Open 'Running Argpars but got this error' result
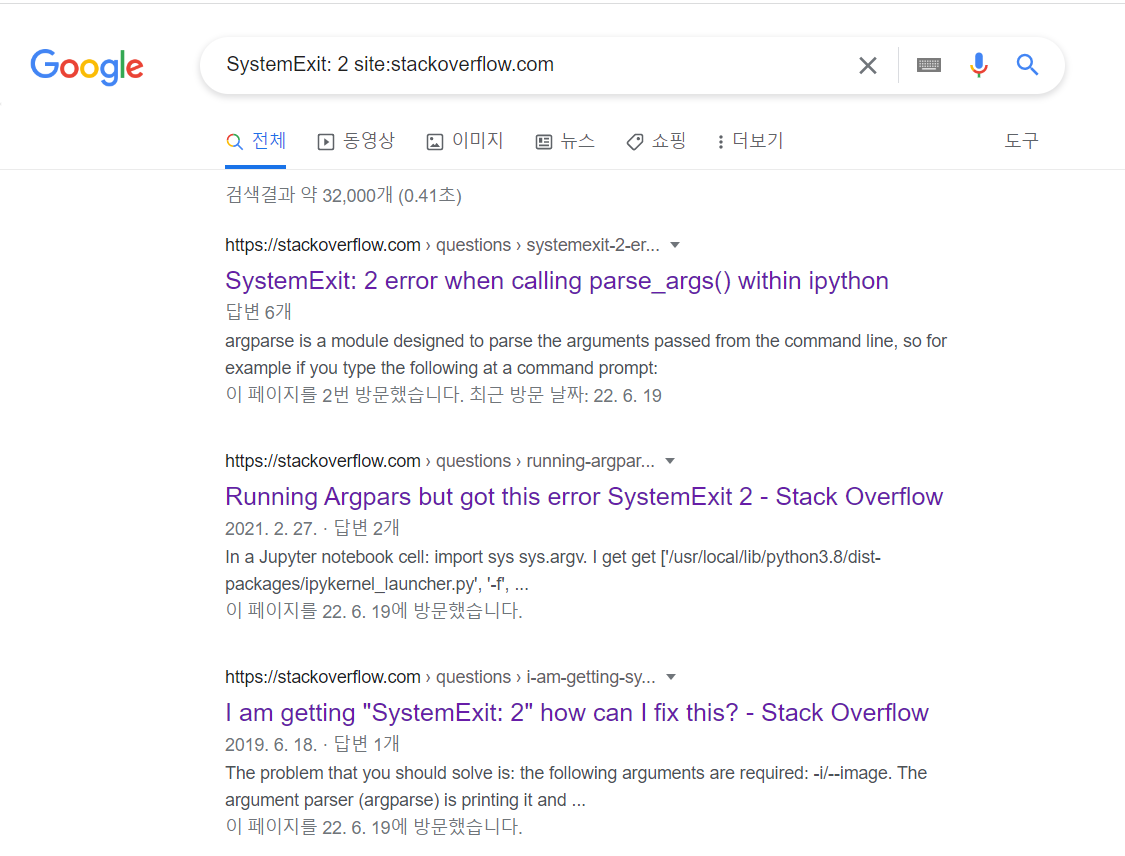Image resolution: width=1125 pixels, height=856 pixels. [584, 497]
